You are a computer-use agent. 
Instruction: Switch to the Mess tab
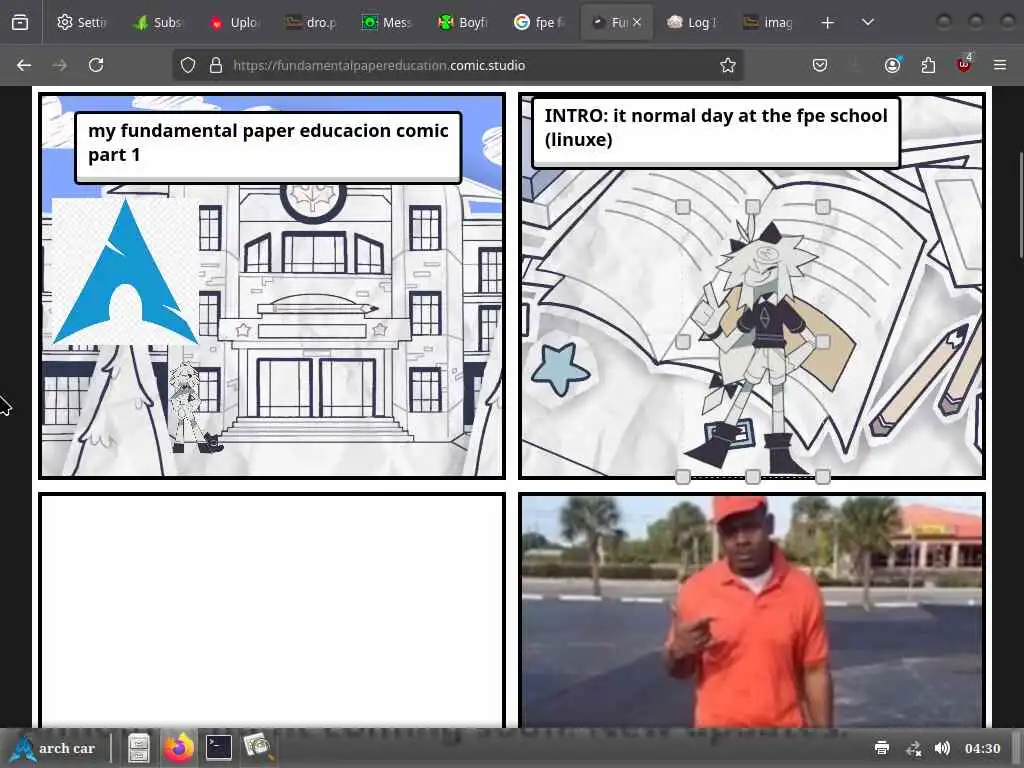(x=387, y=22)
